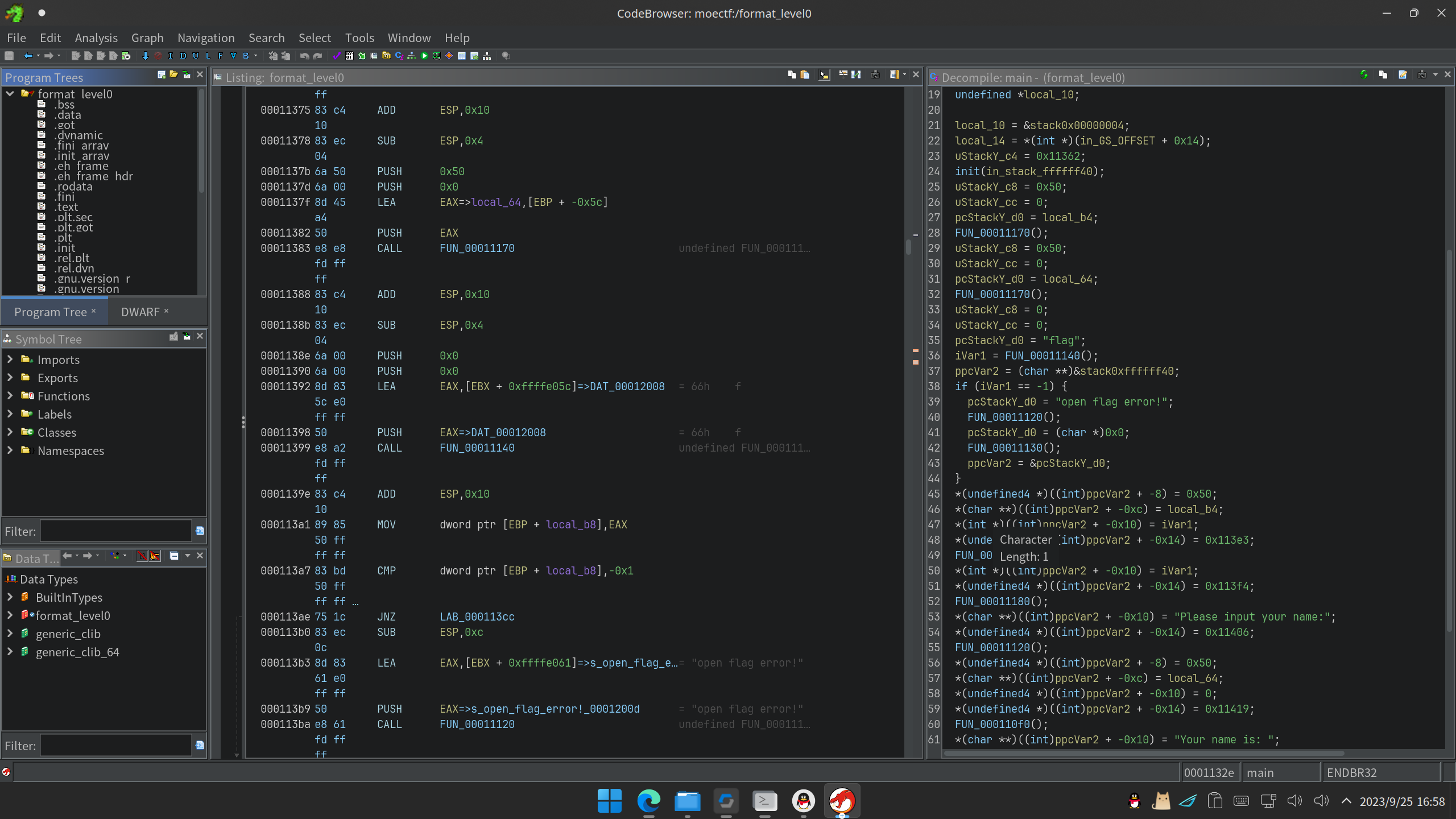Toggle the Listing mouse hover mode button

pyautogui.click(x=824, y=75)
